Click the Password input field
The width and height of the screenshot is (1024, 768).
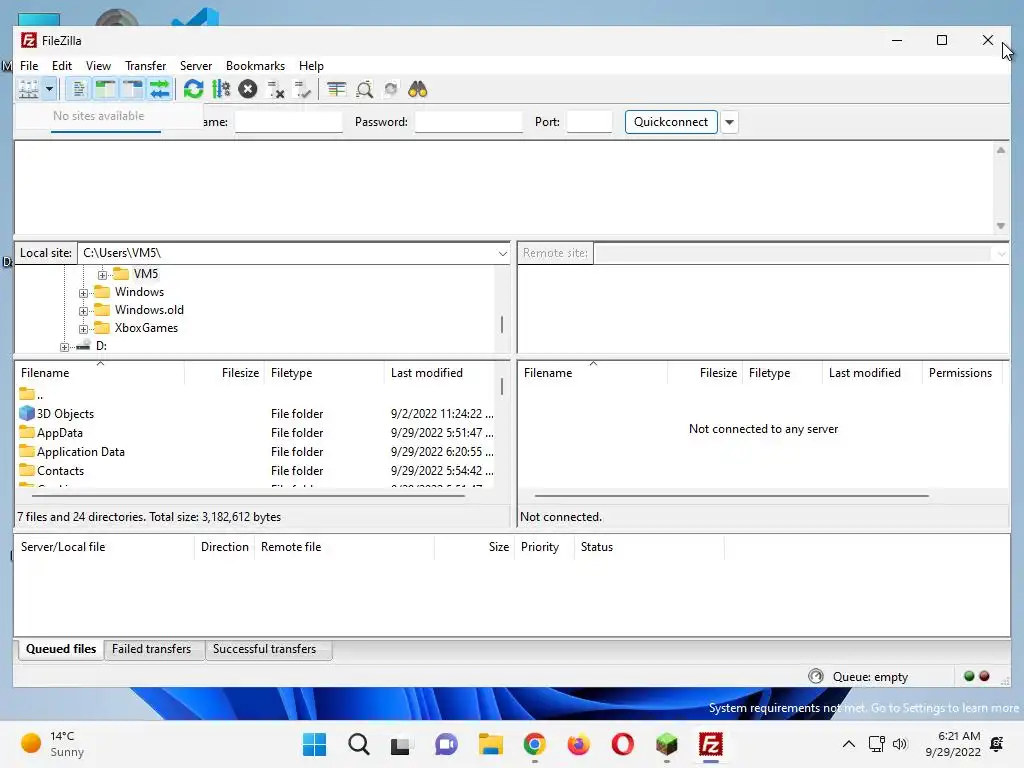tap(469, 122)
